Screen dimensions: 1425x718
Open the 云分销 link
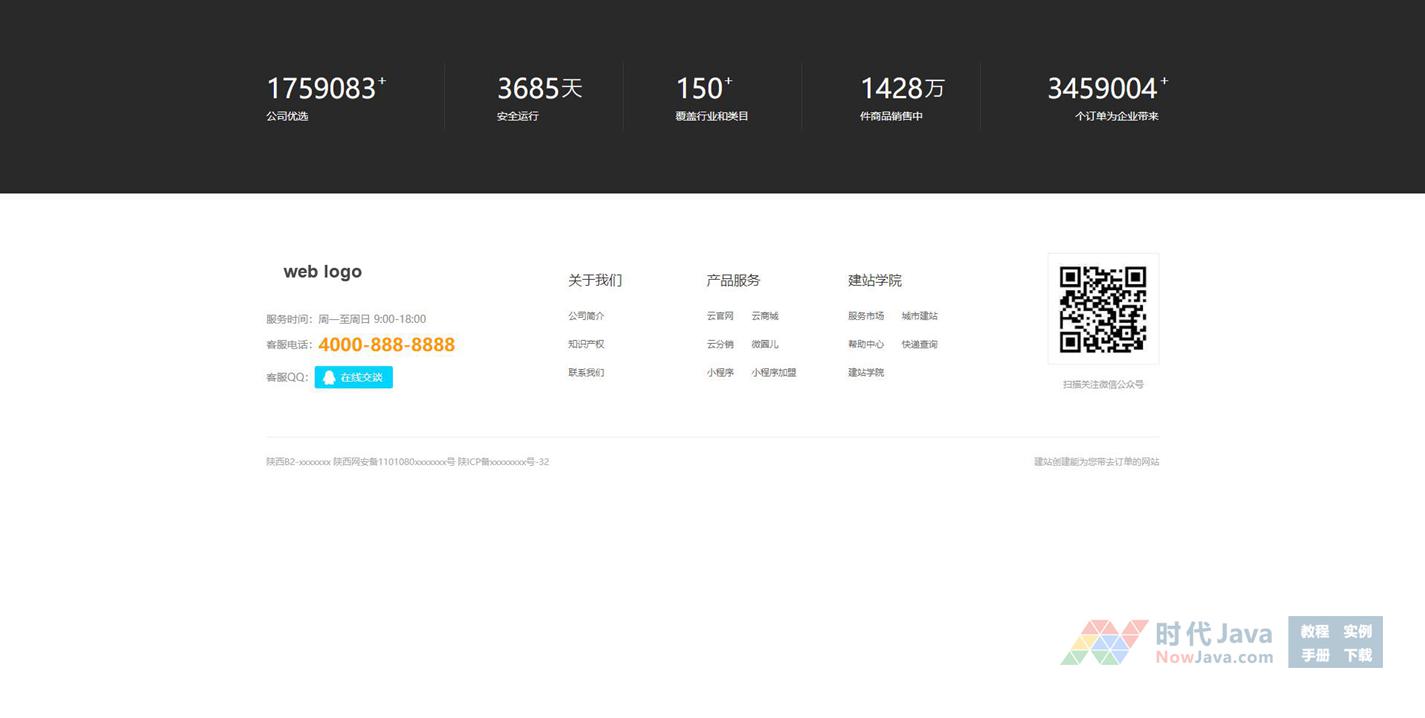pyautogui.click(x=720, y=344)
